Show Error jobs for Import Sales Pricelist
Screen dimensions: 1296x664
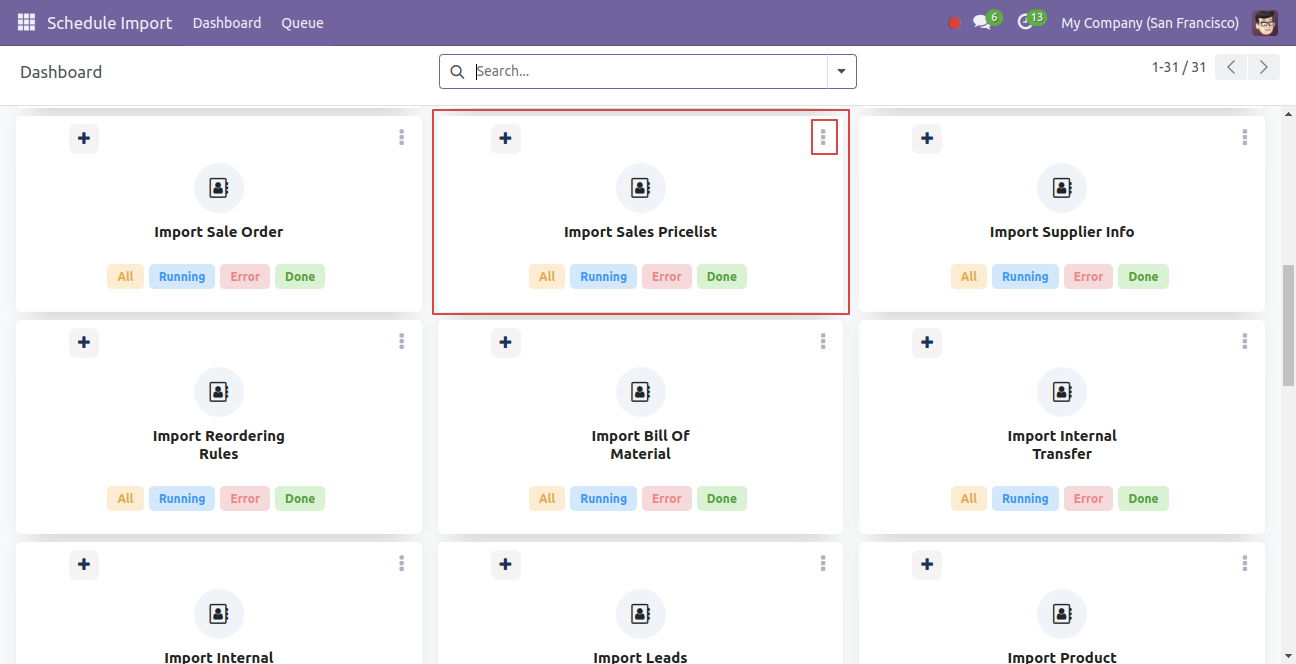tap(667, 277)
